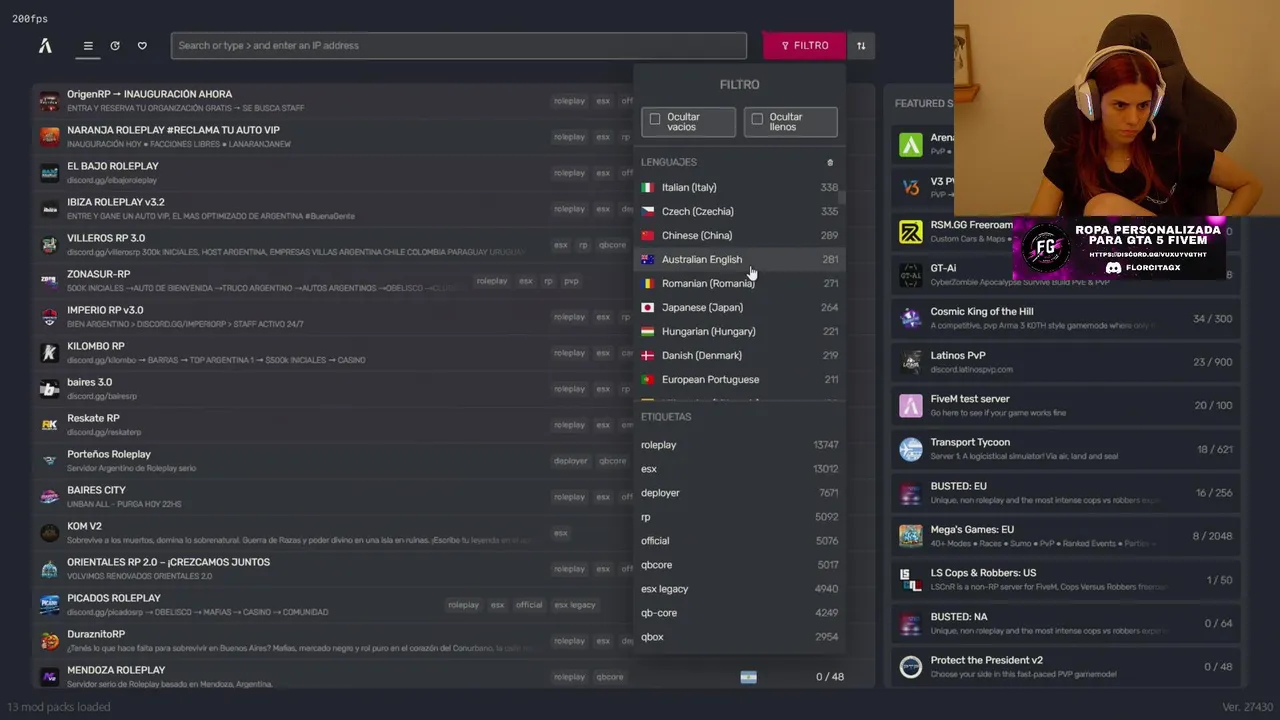
Task: Click the deployer tag on Porteños Roleplay
Action: (x=570, y=461)
